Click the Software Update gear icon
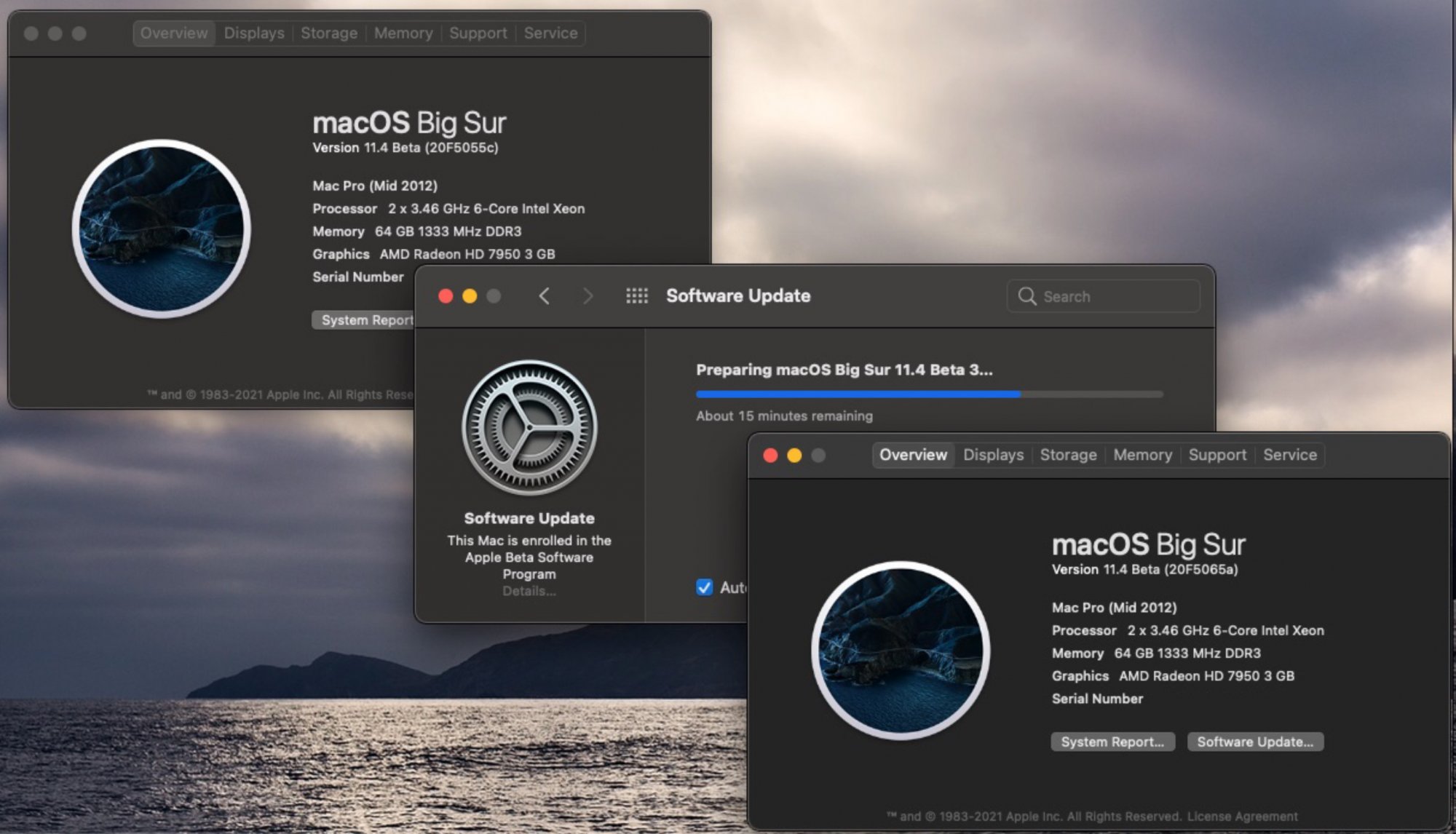Image resolution: width=1456 pixels, height=834 pixels. pos(529,428)
